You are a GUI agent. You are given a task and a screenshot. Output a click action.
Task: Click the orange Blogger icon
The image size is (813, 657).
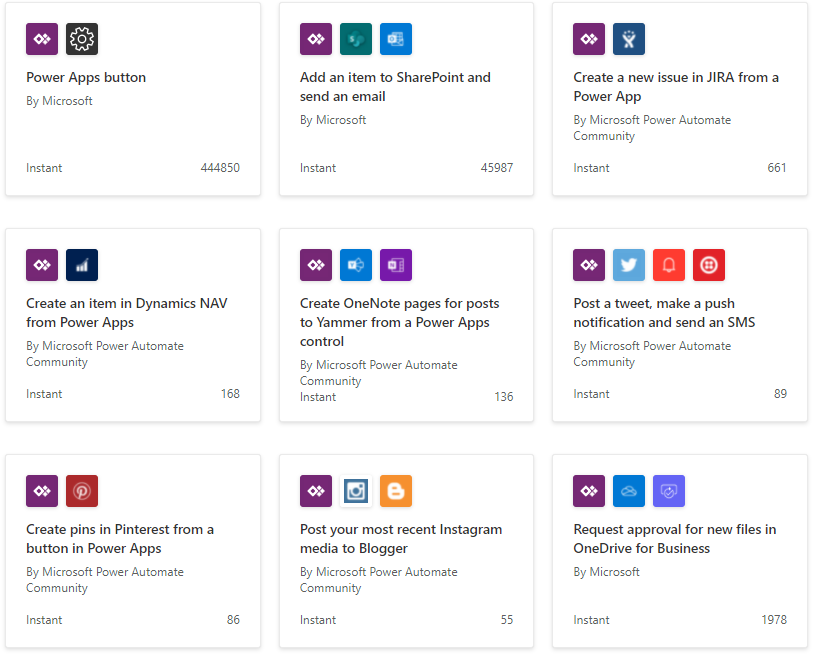pos(396,491)
